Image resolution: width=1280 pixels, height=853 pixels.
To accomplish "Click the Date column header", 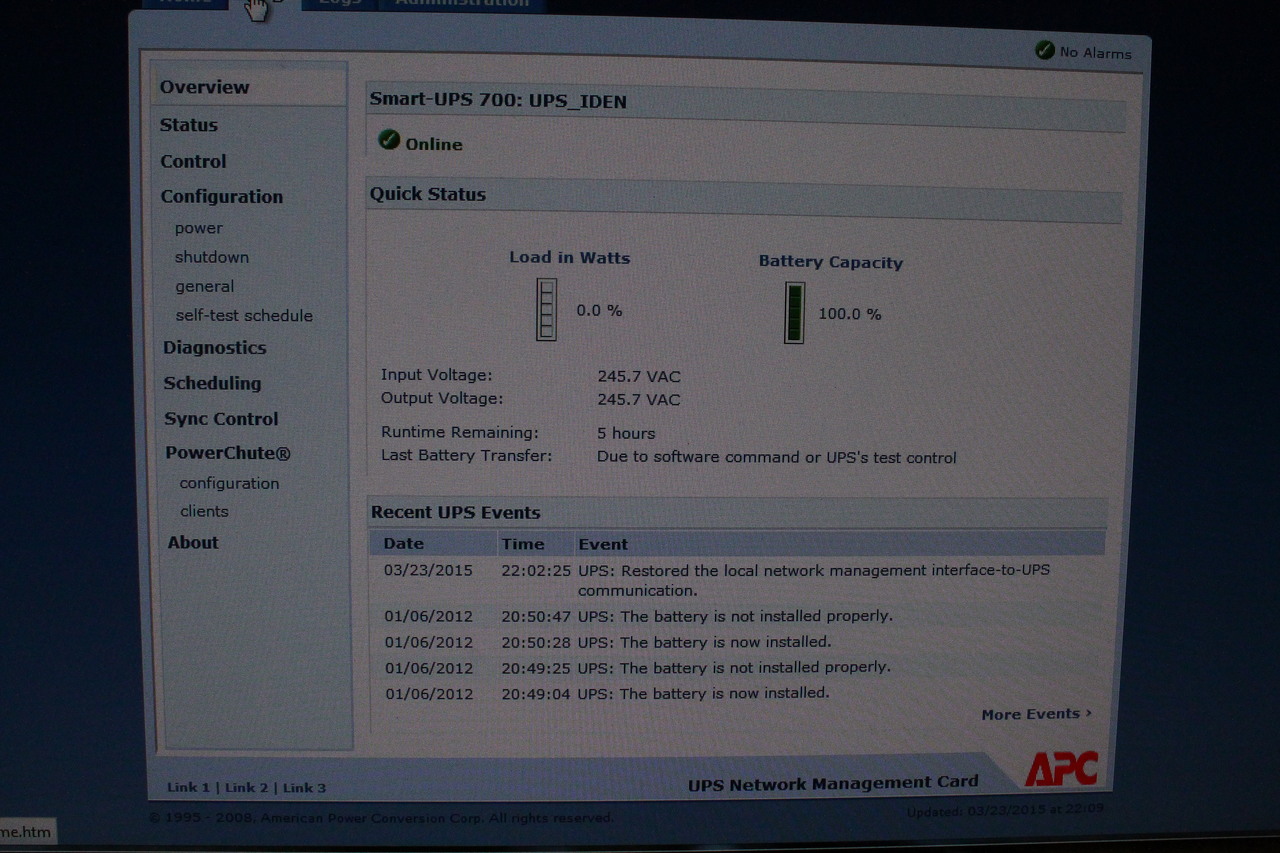I will (404, 544).
